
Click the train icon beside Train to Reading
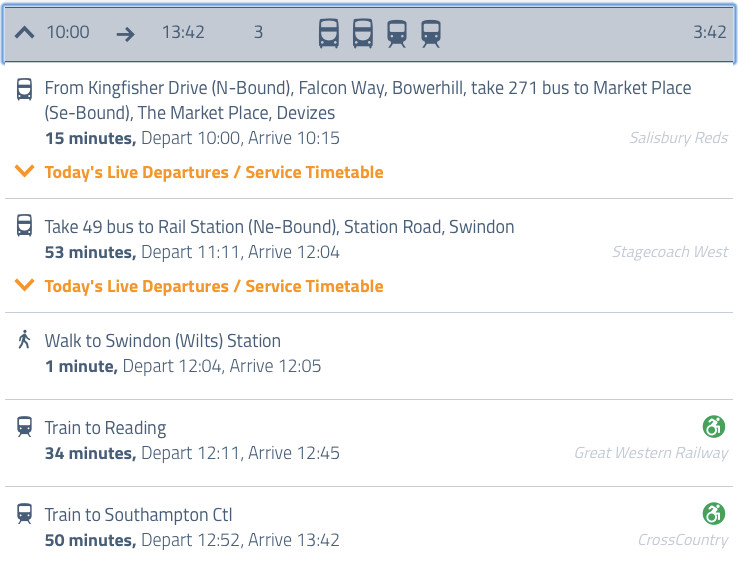click(x=25, y=428)
